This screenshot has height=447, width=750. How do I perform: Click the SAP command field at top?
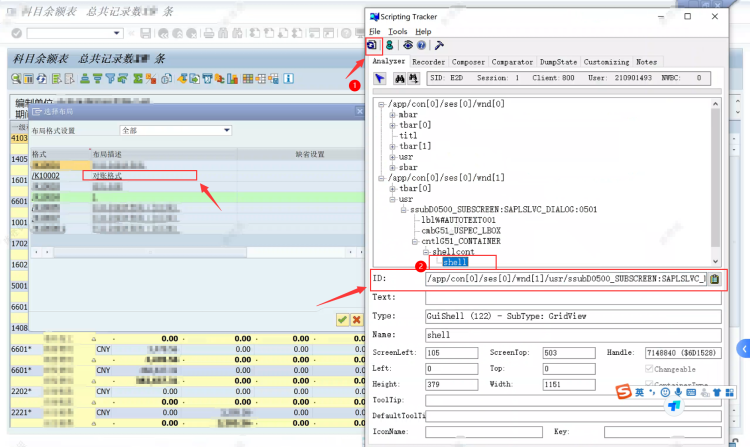pyautogui.click(x=70, y=33)
